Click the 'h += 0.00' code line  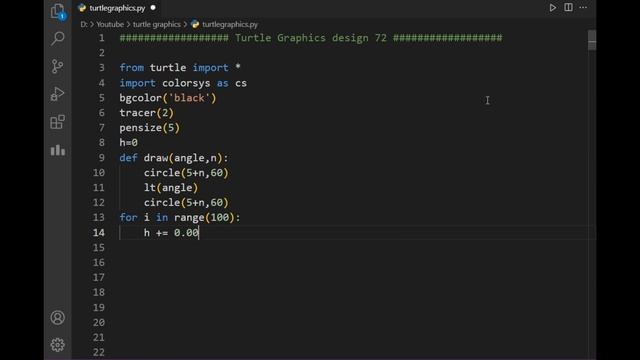pyautogui.click(x=171, y=233)
